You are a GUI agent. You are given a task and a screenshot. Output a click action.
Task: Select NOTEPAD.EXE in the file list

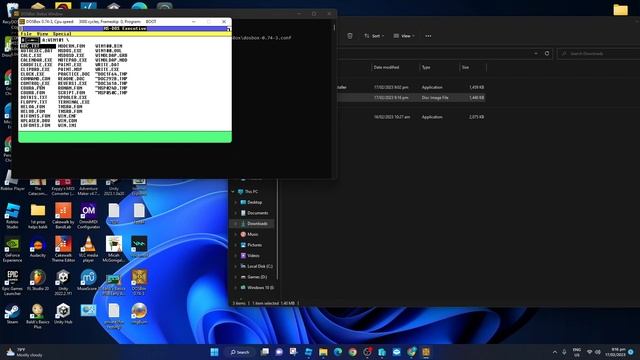pos(72,60)
